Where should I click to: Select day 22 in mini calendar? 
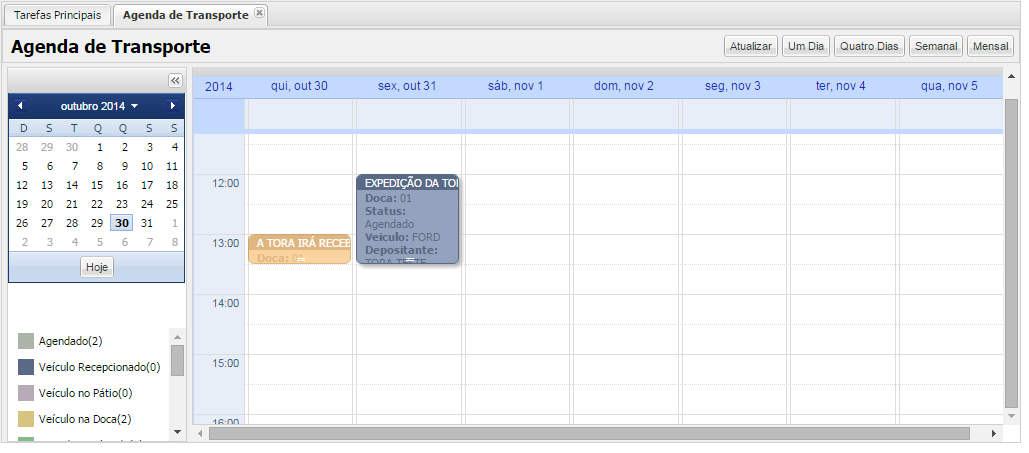point(97,204)
